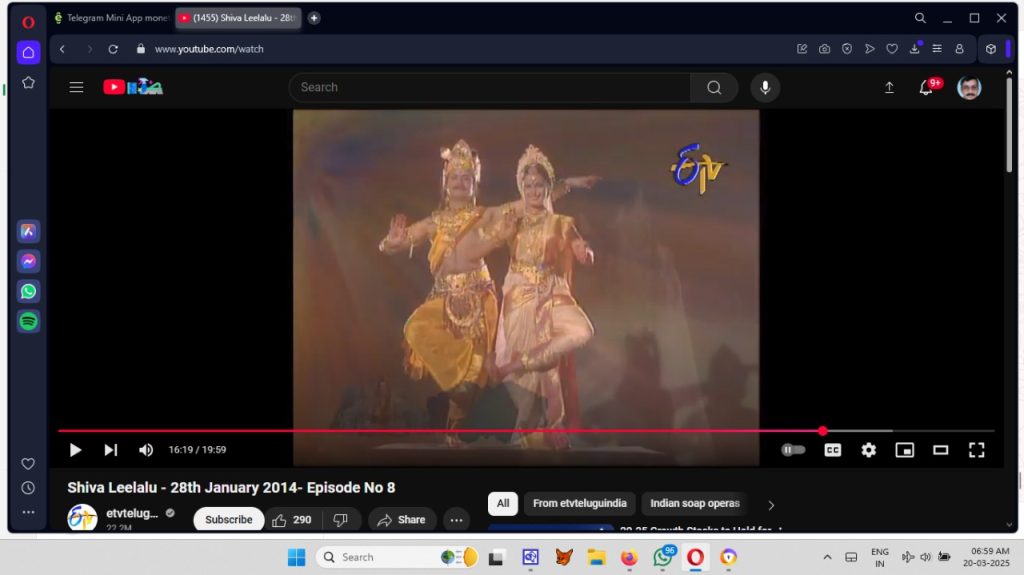Go back in browser history
Image resolution: width=1024 pixels, height=575 pixels.
[62, 49]
